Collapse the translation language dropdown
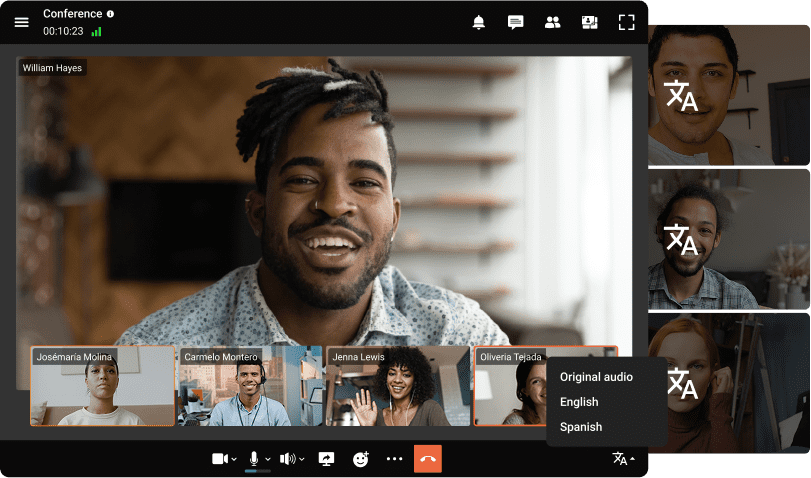The width and height of the screenshot is (811, 478). point(624,459)
